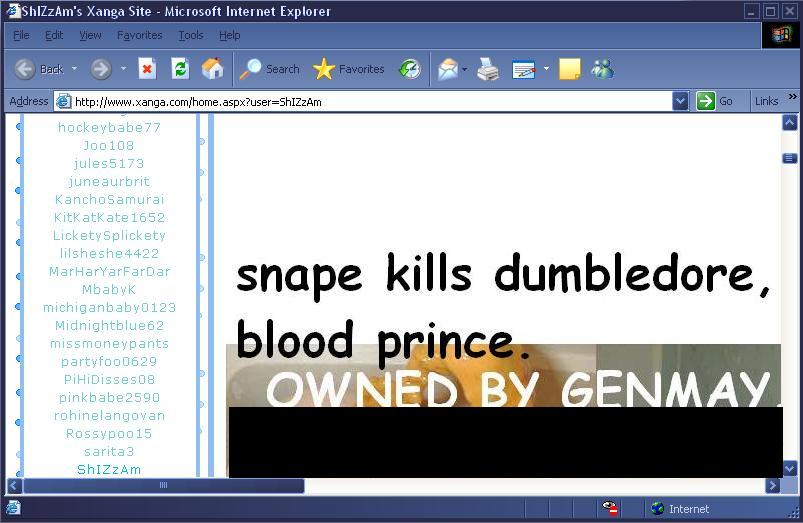The height and width of the screenshot is (523, 803).
Task: Open the partyfoo0629 profile link
Action: 109,362
